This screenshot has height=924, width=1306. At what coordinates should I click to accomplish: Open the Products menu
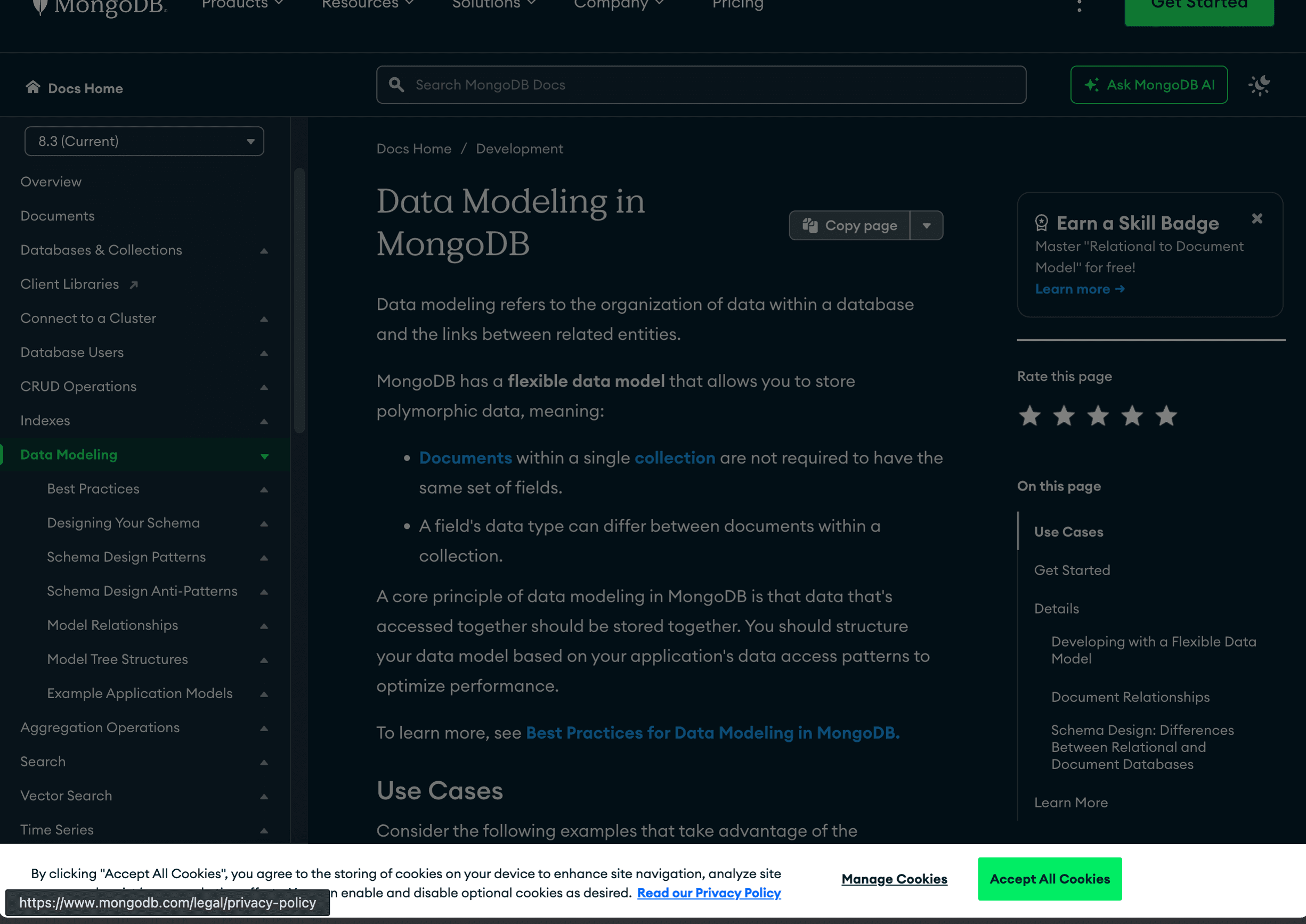tap(242, 5)
